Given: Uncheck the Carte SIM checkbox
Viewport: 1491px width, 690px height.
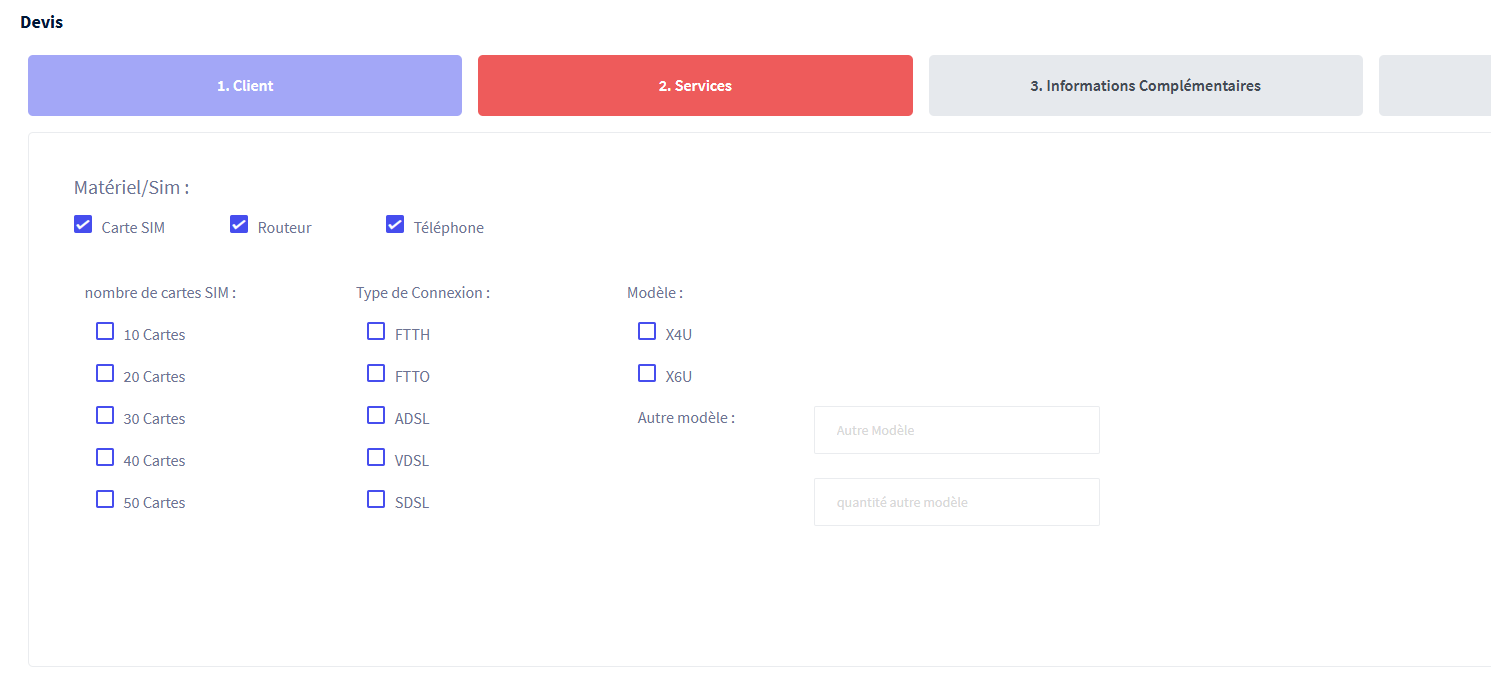Looking at the screenshot, I should click(83, 224).
